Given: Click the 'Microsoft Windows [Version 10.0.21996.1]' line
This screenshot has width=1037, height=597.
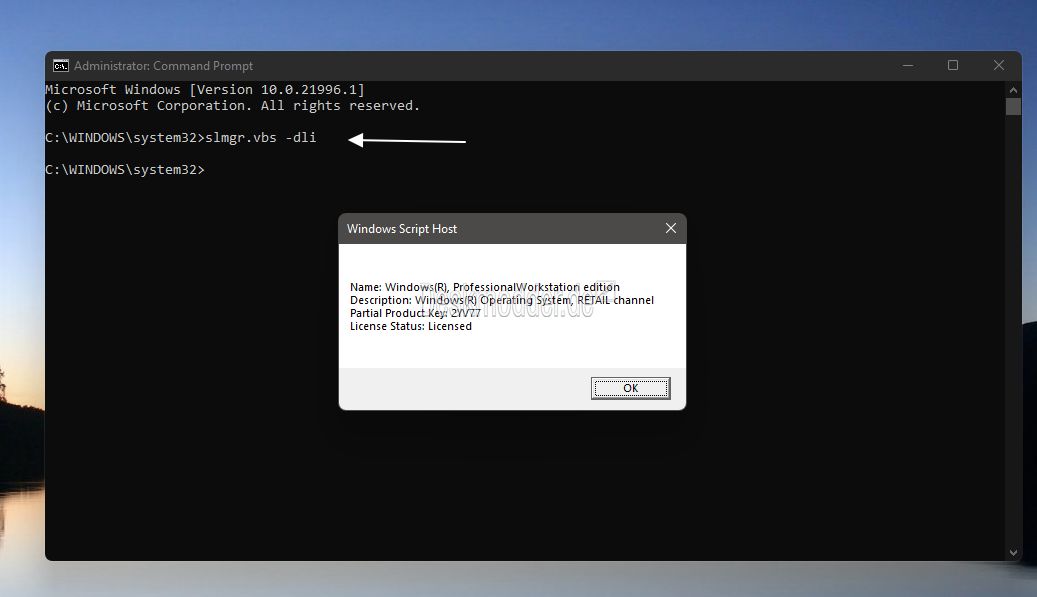Looking at the screenshot, I should [x=205, y=89].
